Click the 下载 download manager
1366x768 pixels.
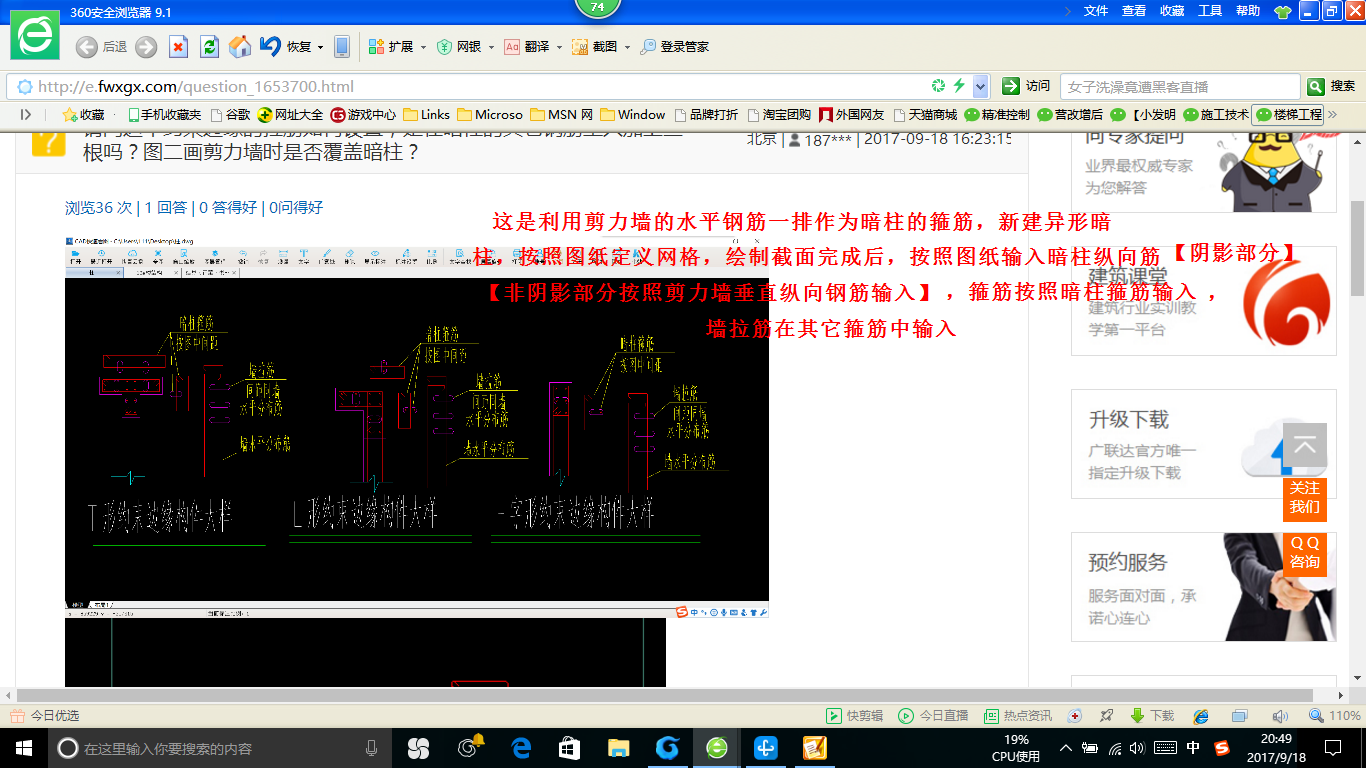1152,716
